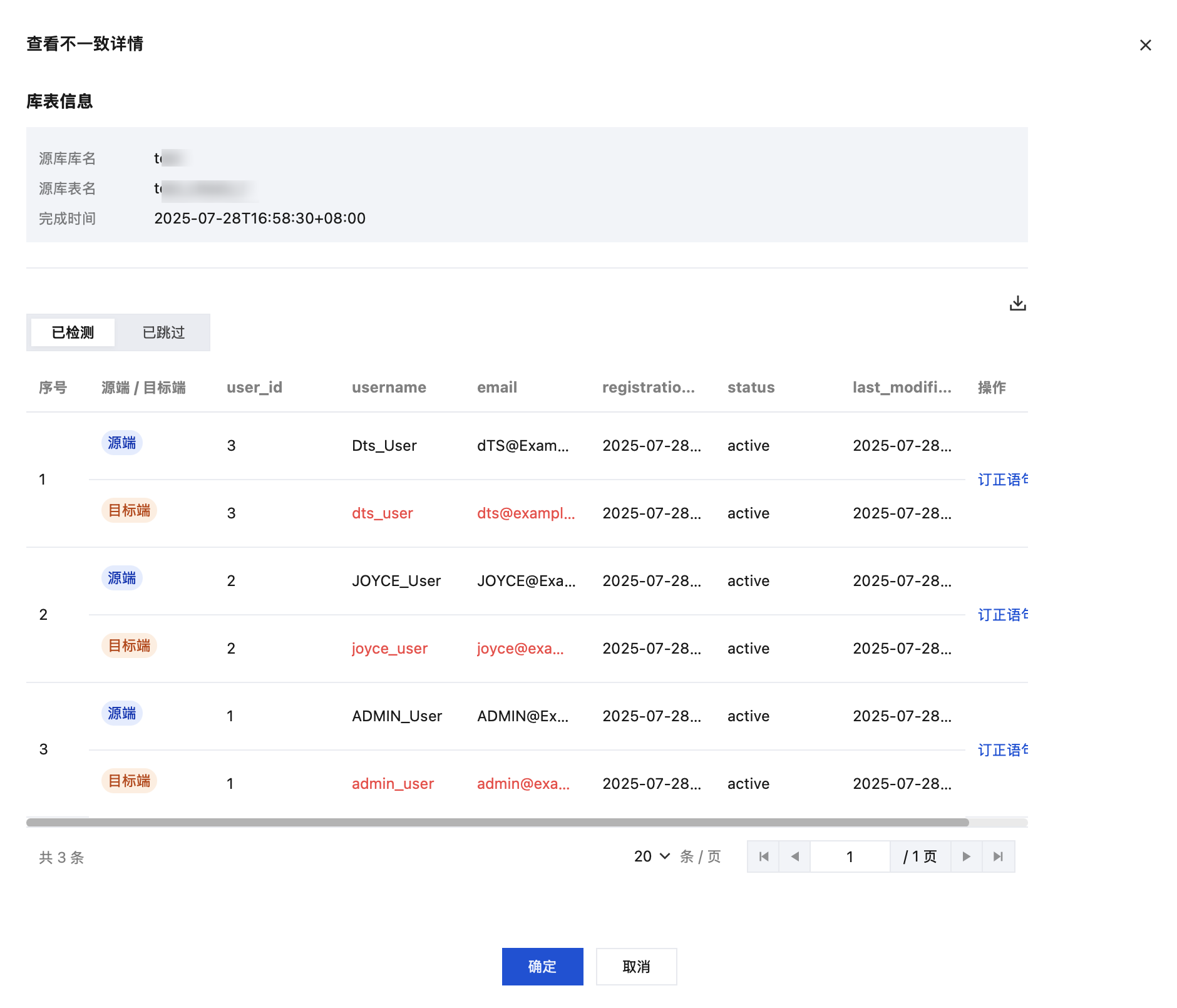Switch to the 已跳过 tab
1177x1008 pixels.
(x=163, y=332)
